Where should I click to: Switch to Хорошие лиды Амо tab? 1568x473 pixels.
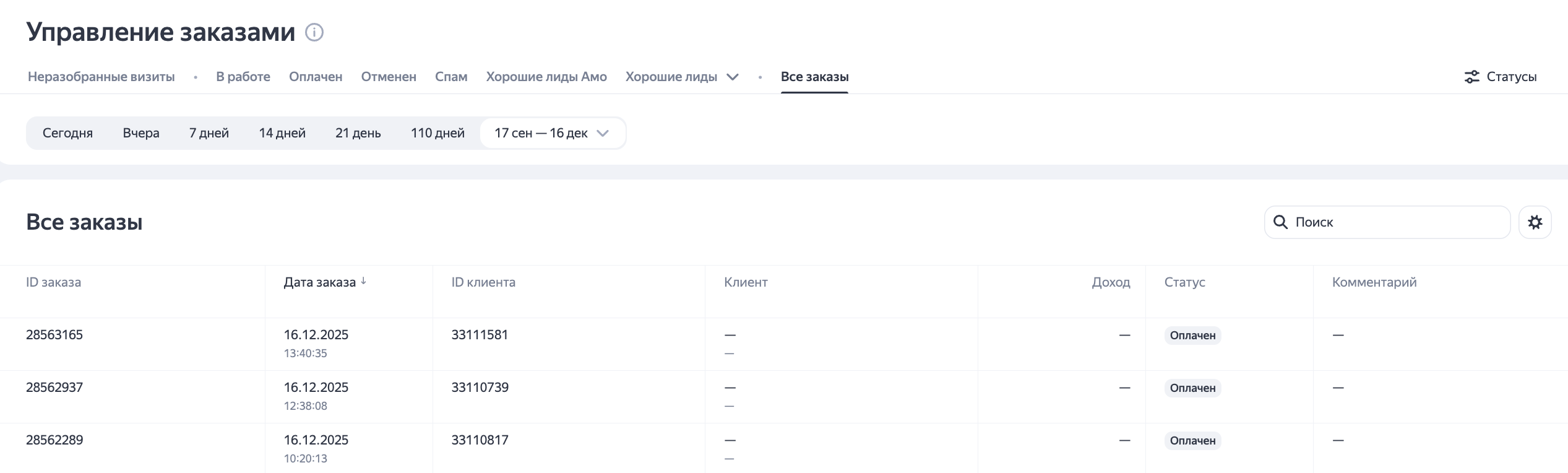click(546, 77)
